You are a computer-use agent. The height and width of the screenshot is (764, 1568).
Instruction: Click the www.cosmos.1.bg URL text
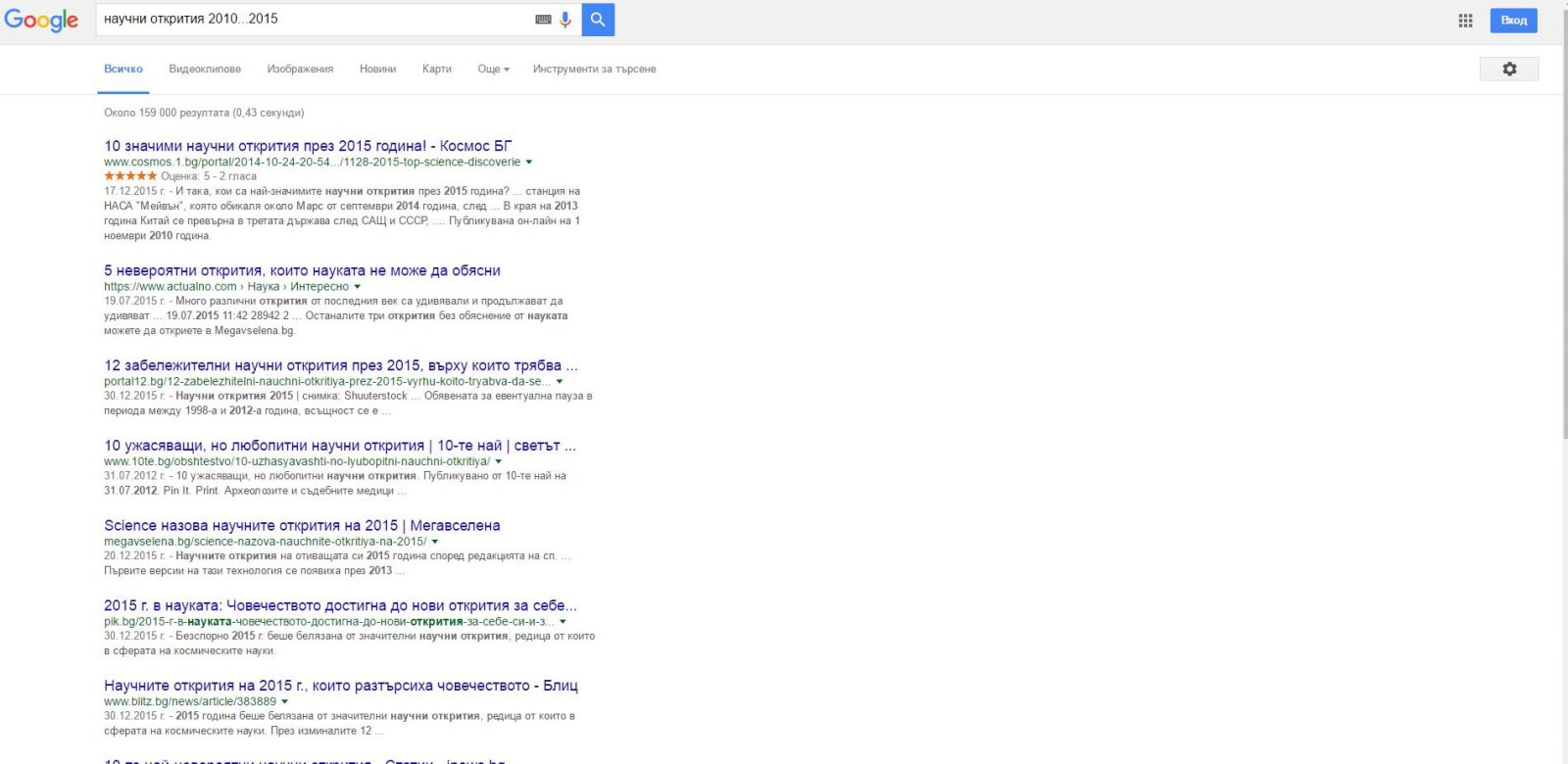tap(312, 163)
